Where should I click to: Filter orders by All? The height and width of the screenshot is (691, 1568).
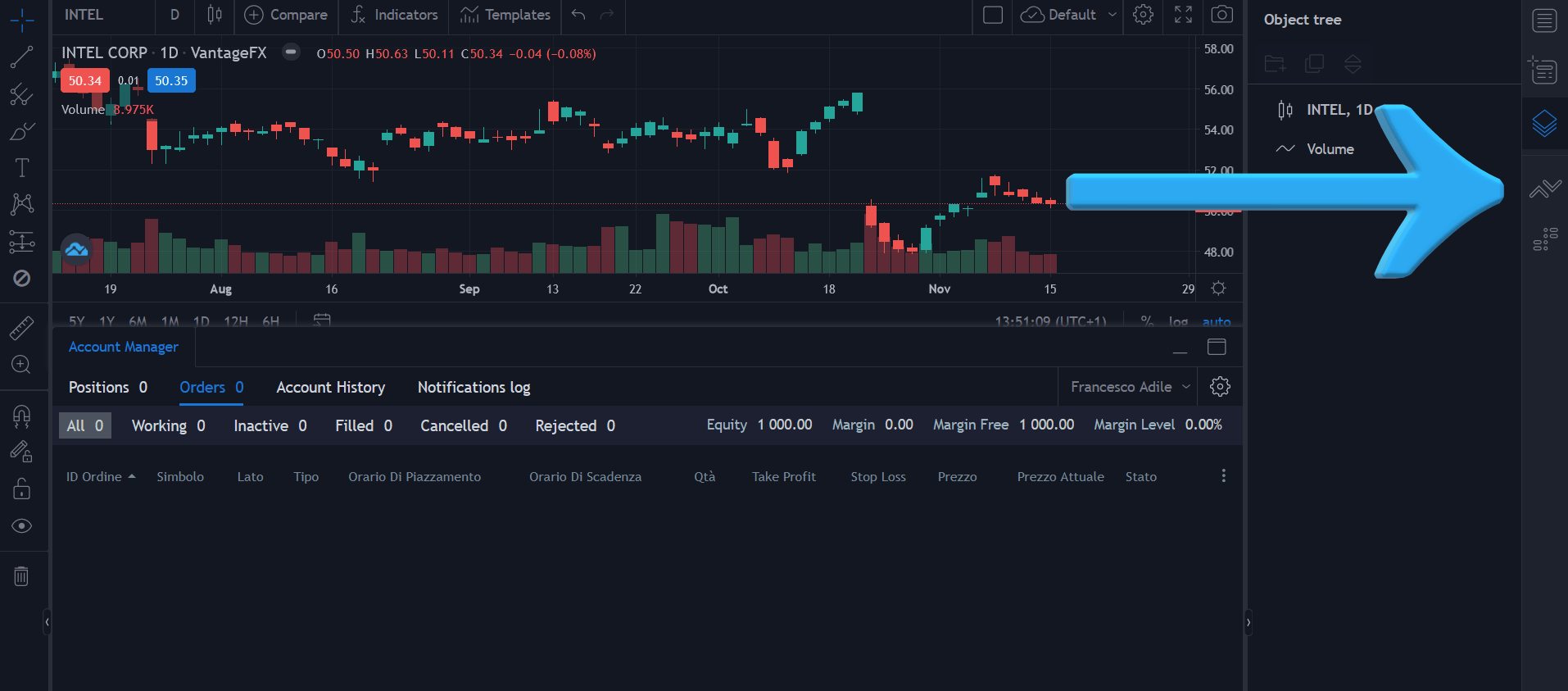85,425
